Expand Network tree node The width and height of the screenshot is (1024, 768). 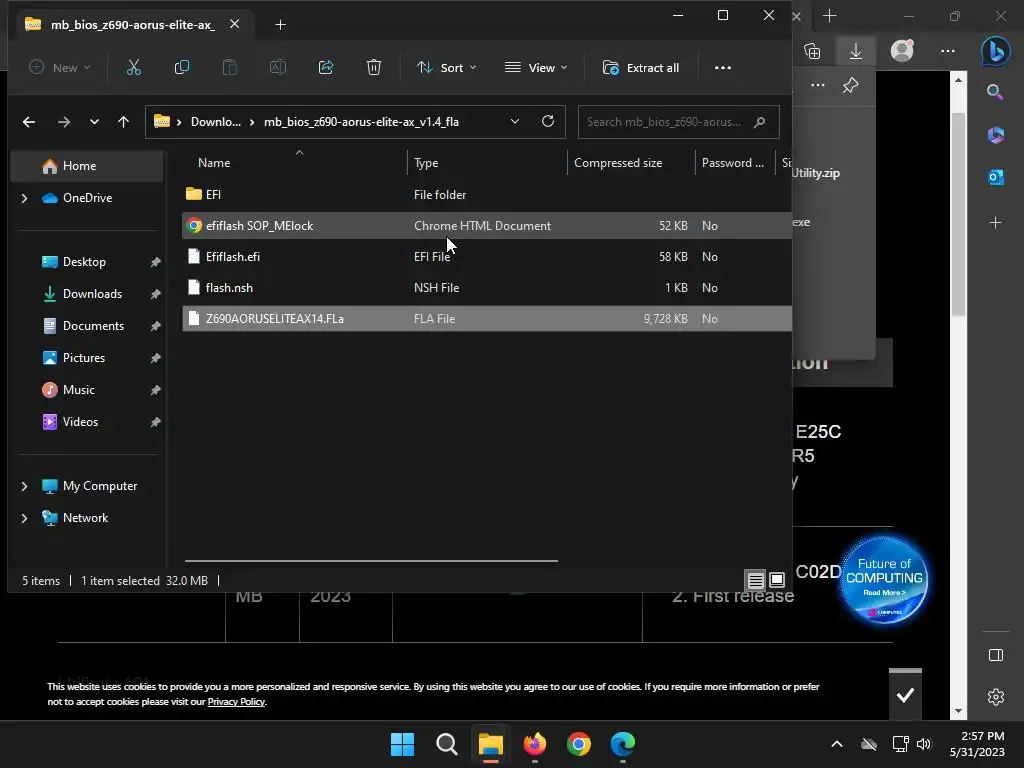coord(24,518)
